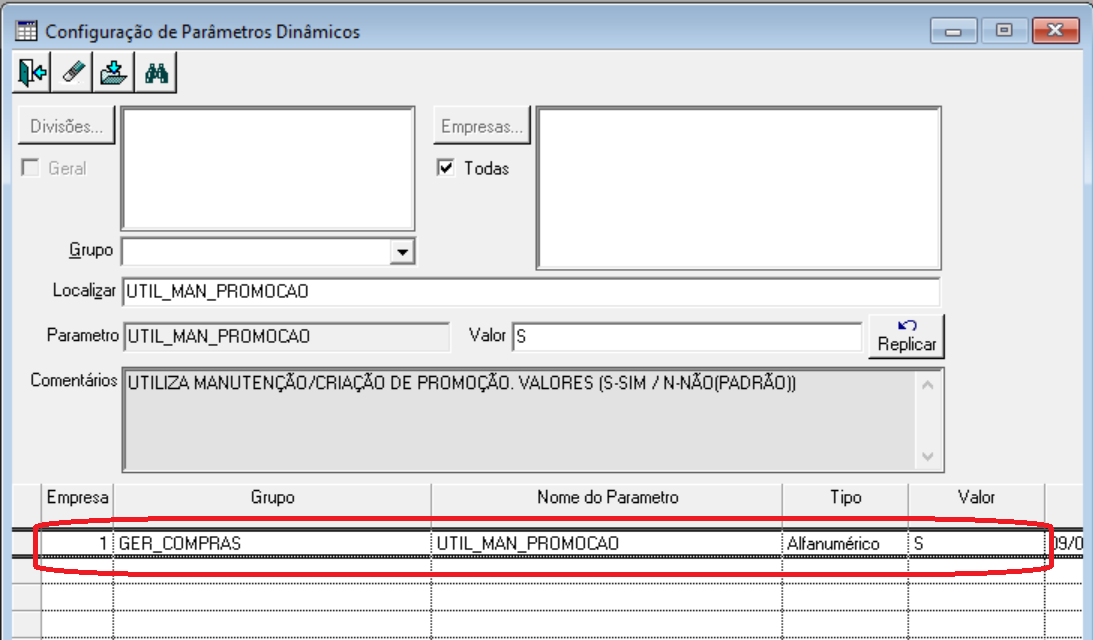Viewport: 1093px width, 640px height.
Task: Select the Alfanumérico cell in the grid
Action: click(x=846, y=543)
